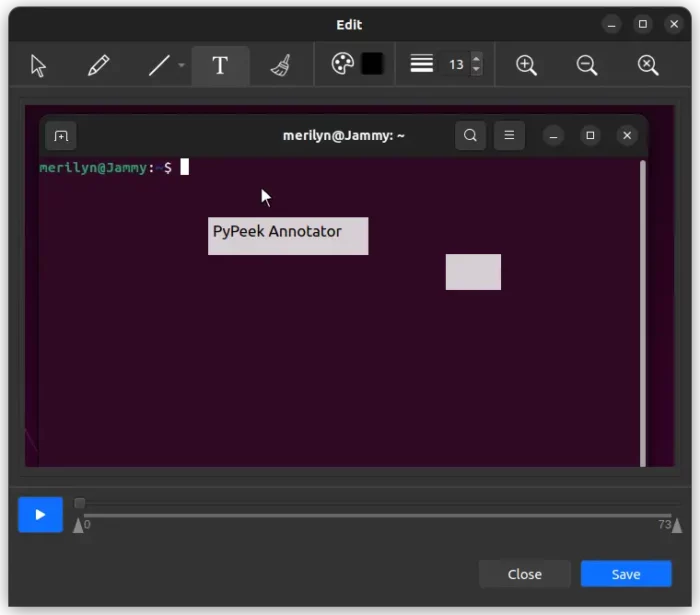Image resolution: width=700 pixels, height=615 pixels.
Task: Click the broom clear-annotations tool
Action: pyautogui.click(x=281, y=65)
